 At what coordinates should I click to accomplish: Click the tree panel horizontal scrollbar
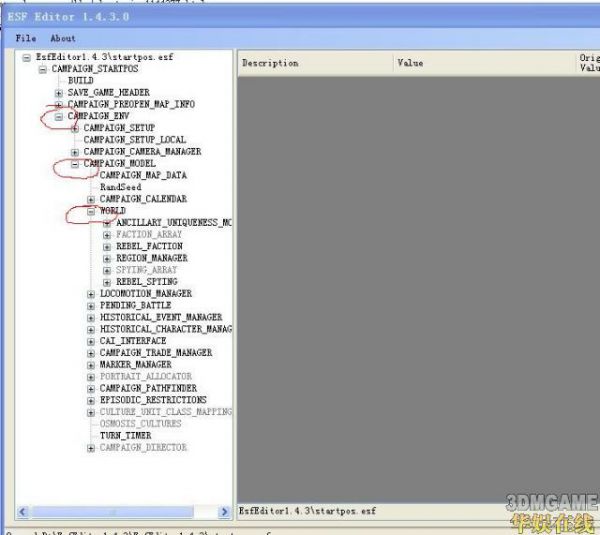coord(125,511)
